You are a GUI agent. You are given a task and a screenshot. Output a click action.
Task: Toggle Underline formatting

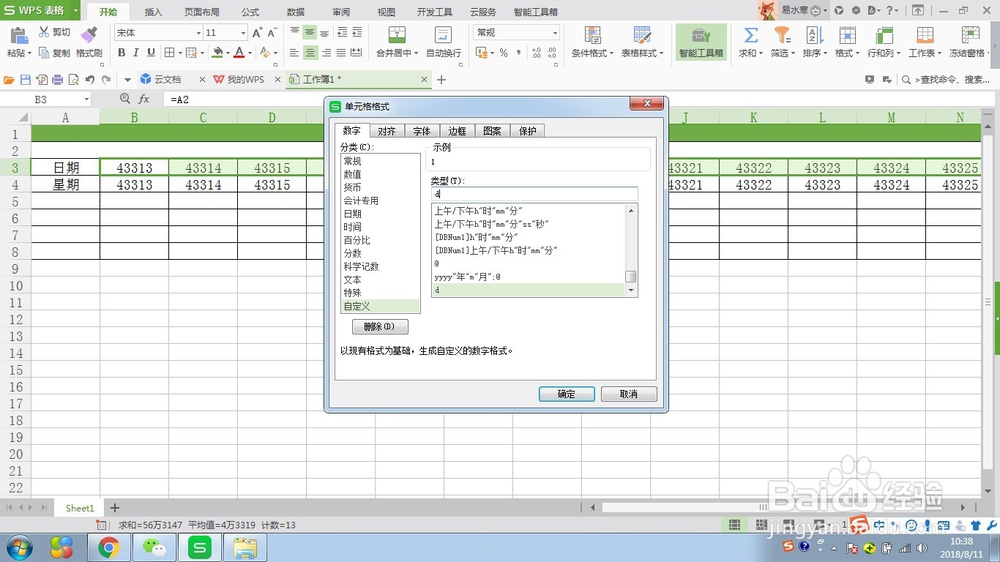[151, 52]
